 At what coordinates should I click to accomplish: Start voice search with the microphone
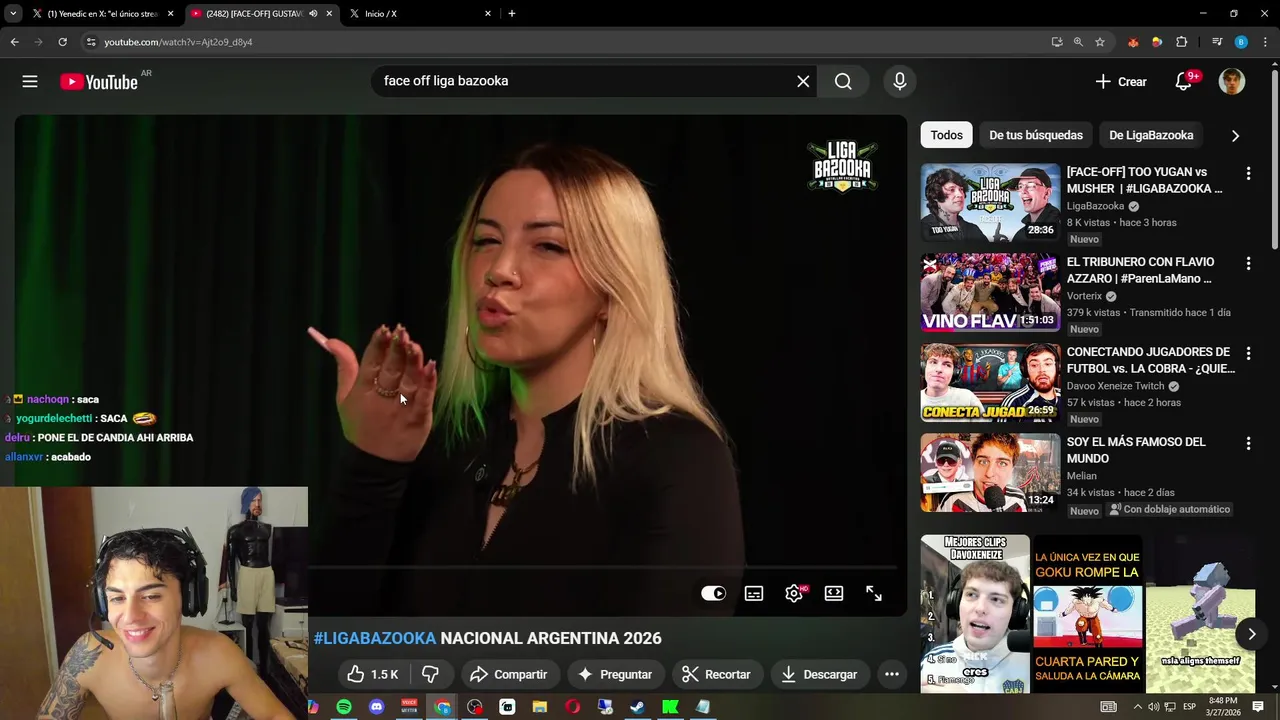click(x=900, y=81)
